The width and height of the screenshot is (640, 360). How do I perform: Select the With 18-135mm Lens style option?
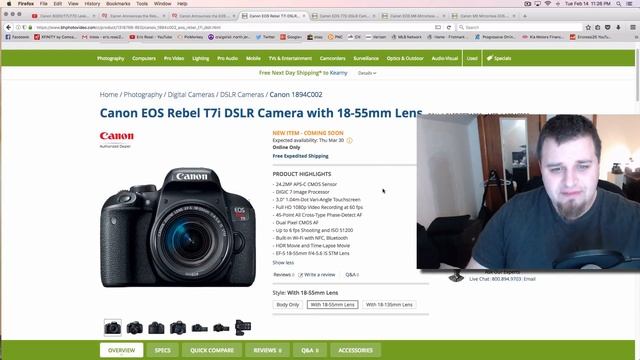[389, 304]
